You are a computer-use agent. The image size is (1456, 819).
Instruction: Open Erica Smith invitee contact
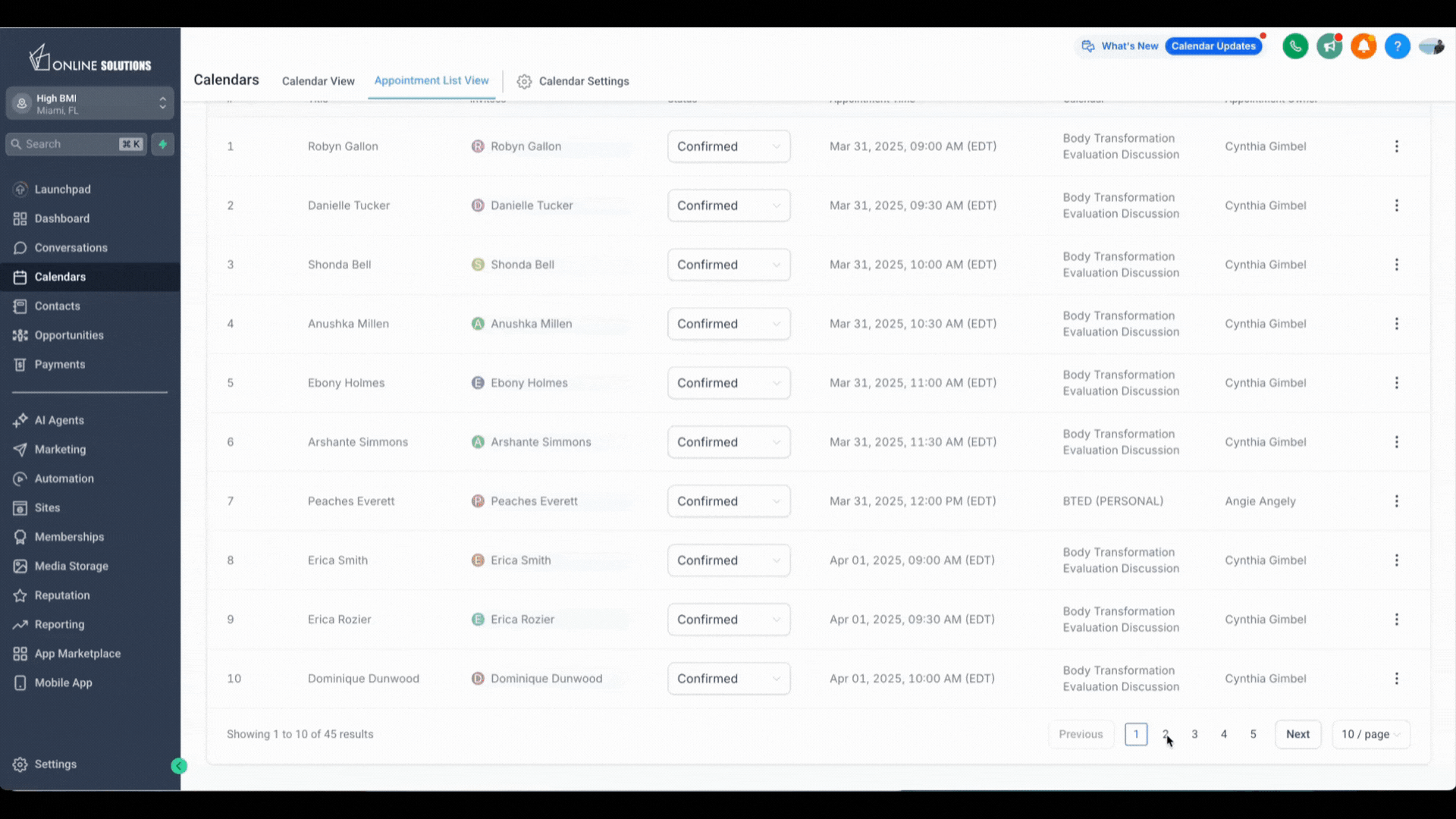point(520,560)
